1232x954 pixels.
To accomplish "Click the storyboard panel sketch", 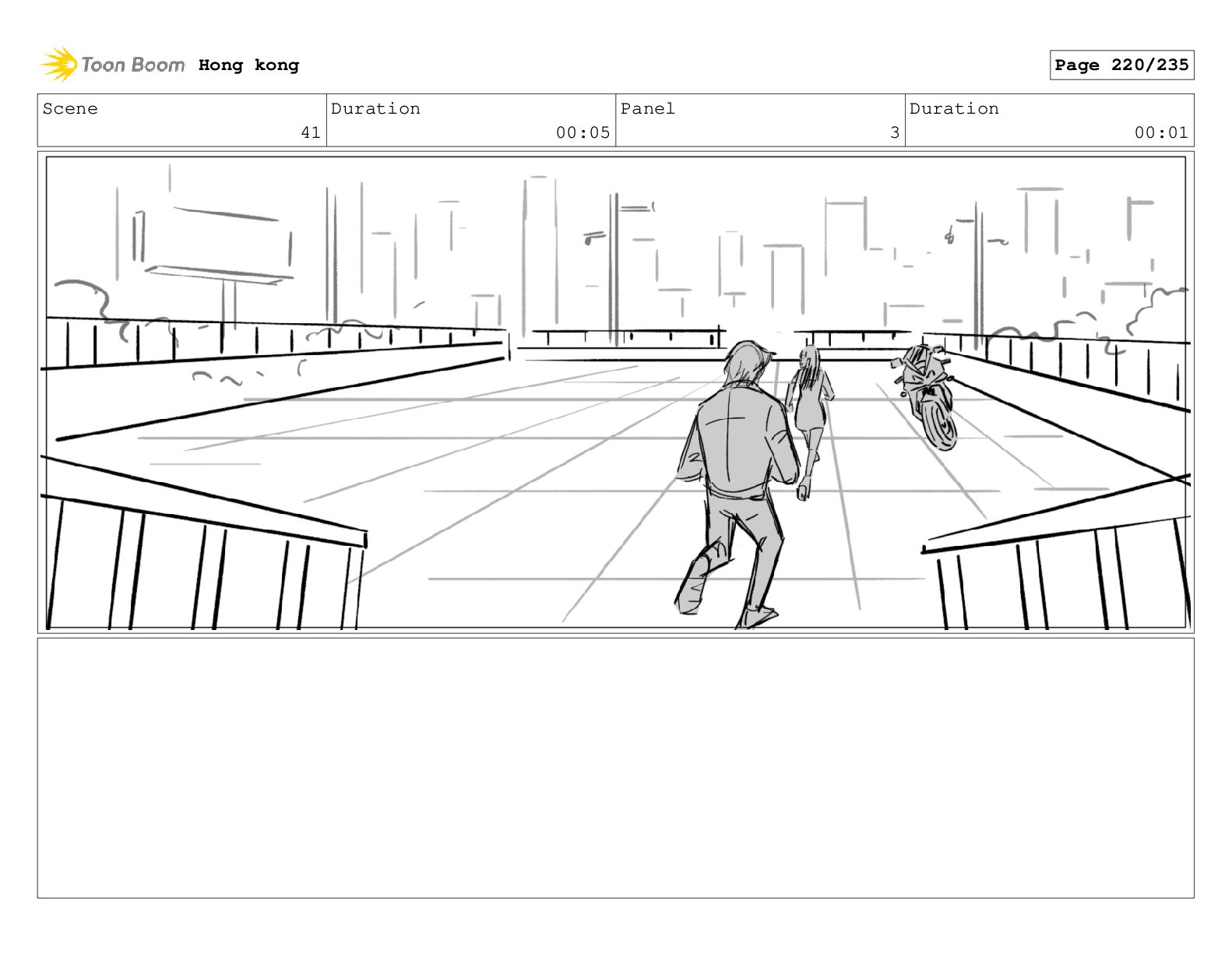I will [x=615, y=393].
